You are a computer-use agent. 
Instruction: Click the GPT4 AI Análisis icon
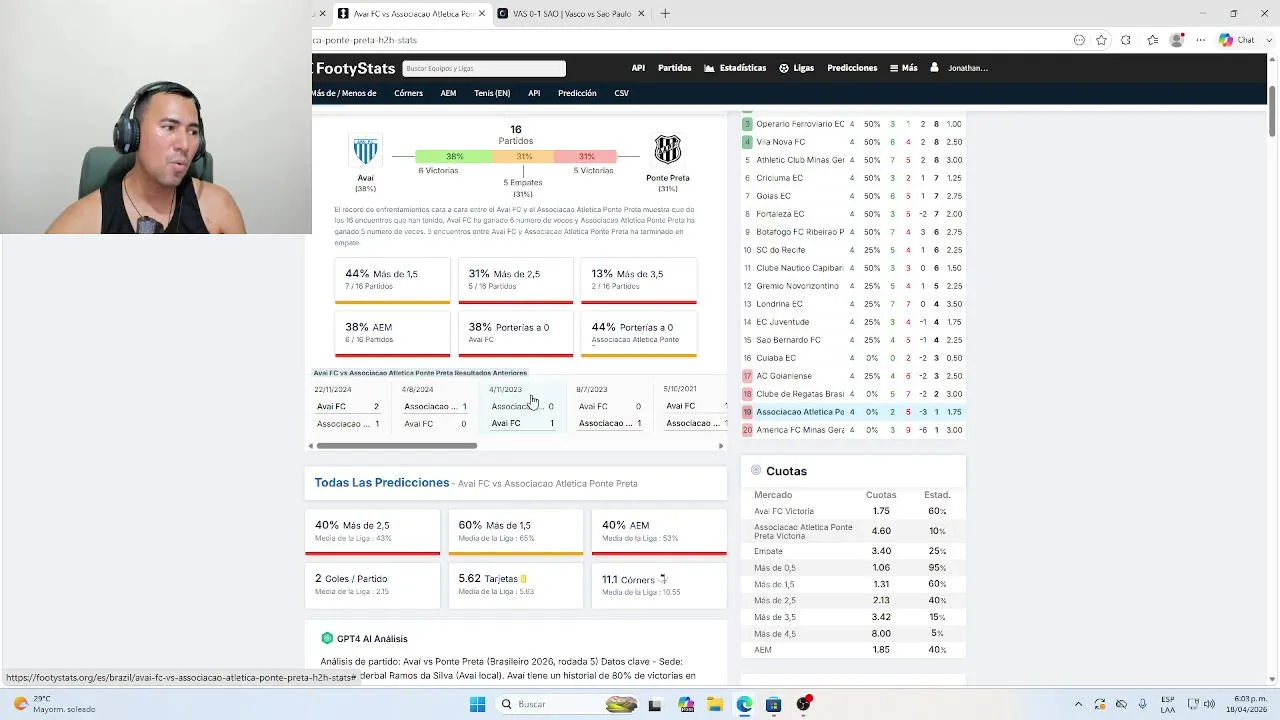(x=327, y=638)
